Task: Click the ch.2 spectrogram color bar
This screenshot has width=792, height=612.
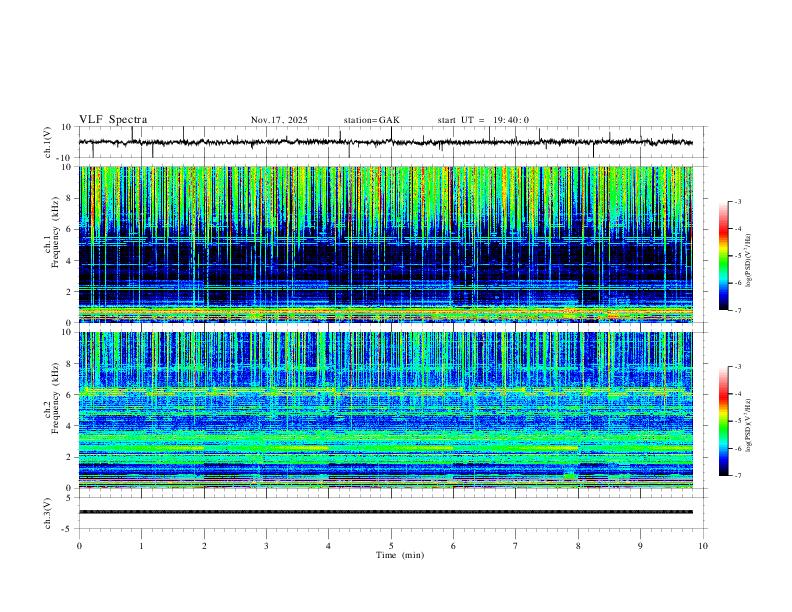Action: [x=724, y=421]
